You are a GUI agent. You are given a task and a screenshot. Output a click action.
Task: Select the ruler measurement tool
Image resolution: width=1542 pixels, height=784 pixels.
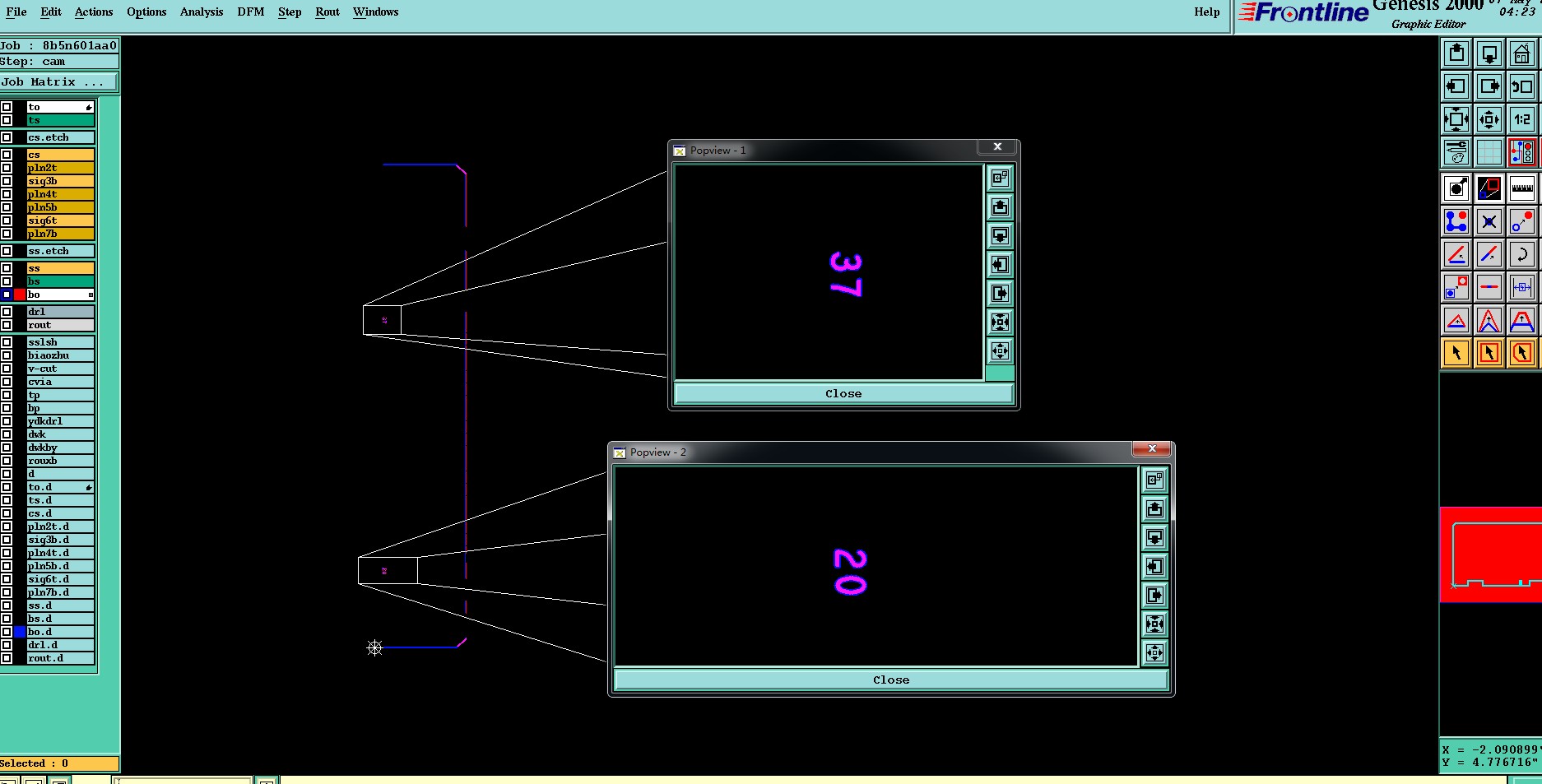(x=1522, y=188)
